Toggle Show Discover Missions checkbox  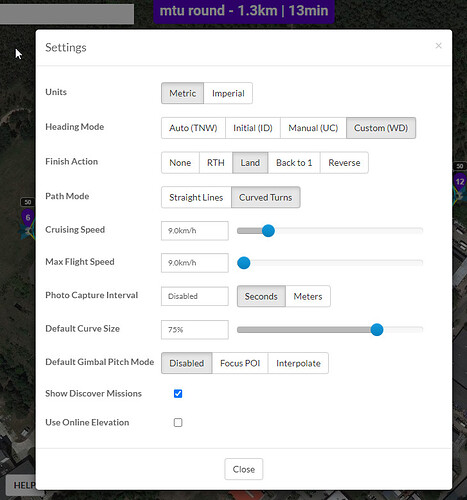178,394
